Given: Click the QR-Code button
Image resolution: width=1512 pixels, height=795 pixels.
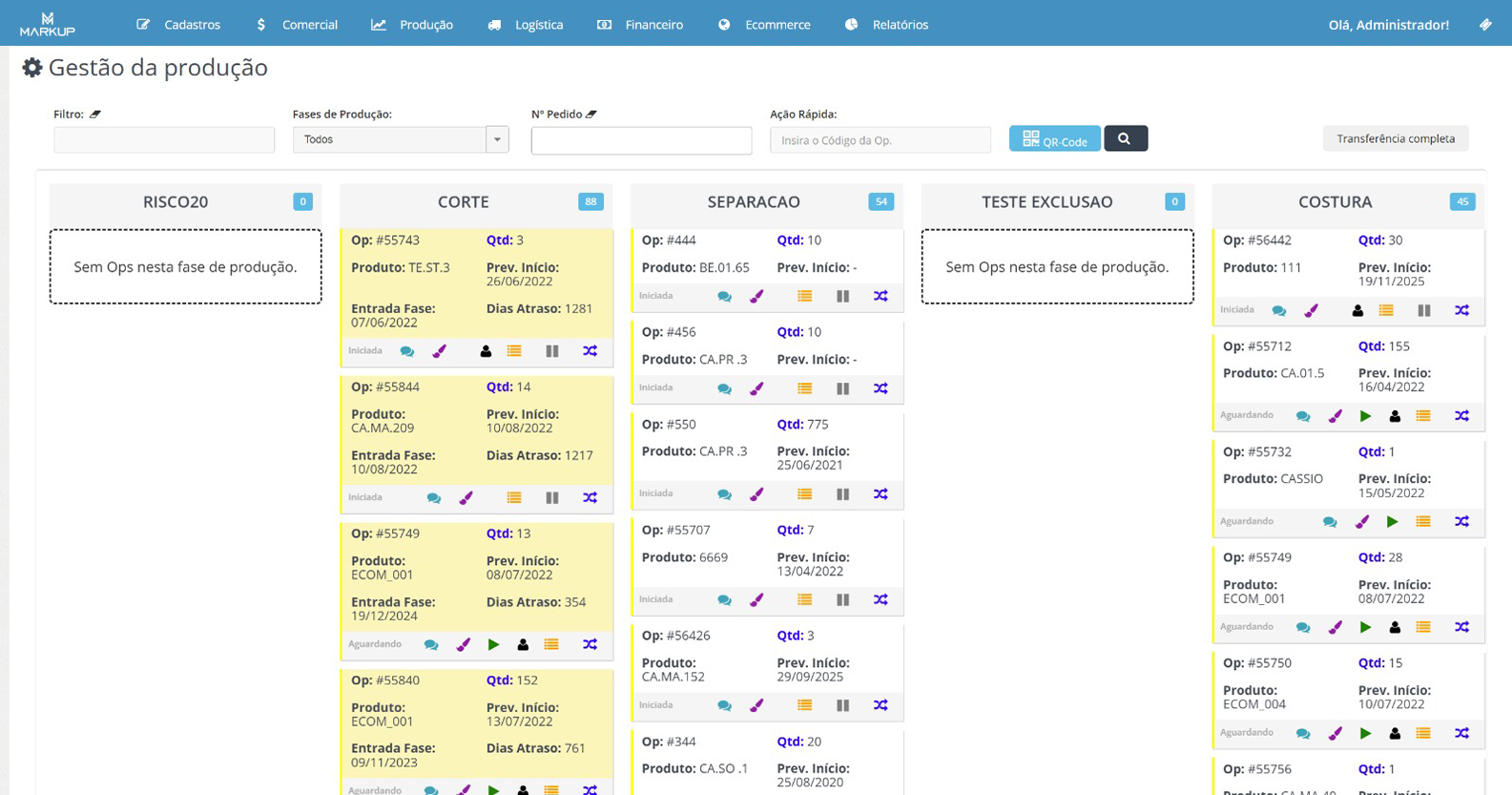Looking at the screenshot, I should (1054, 139).
